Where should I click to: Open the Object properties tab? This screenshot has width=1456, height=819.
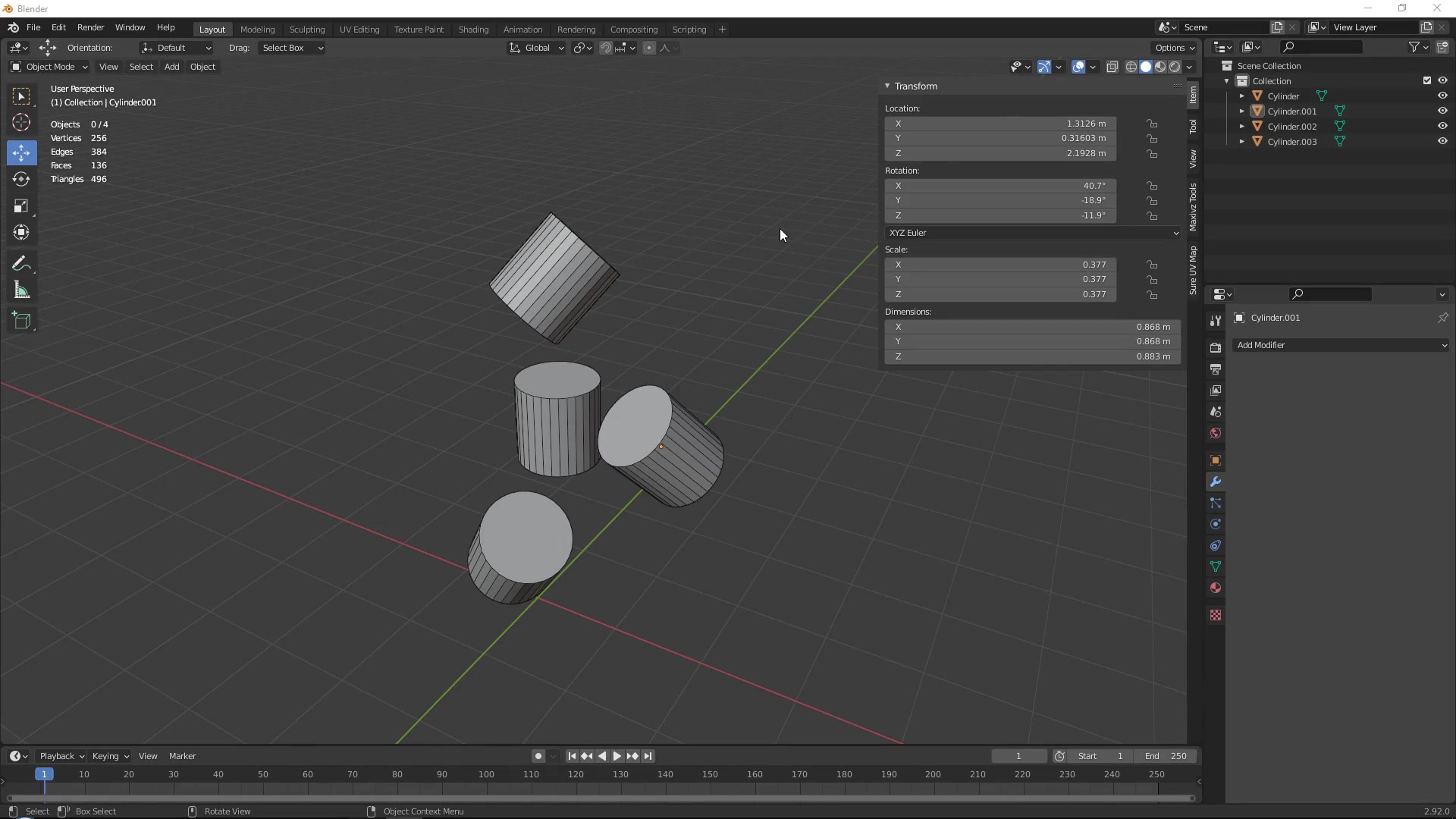(1216, 460)
